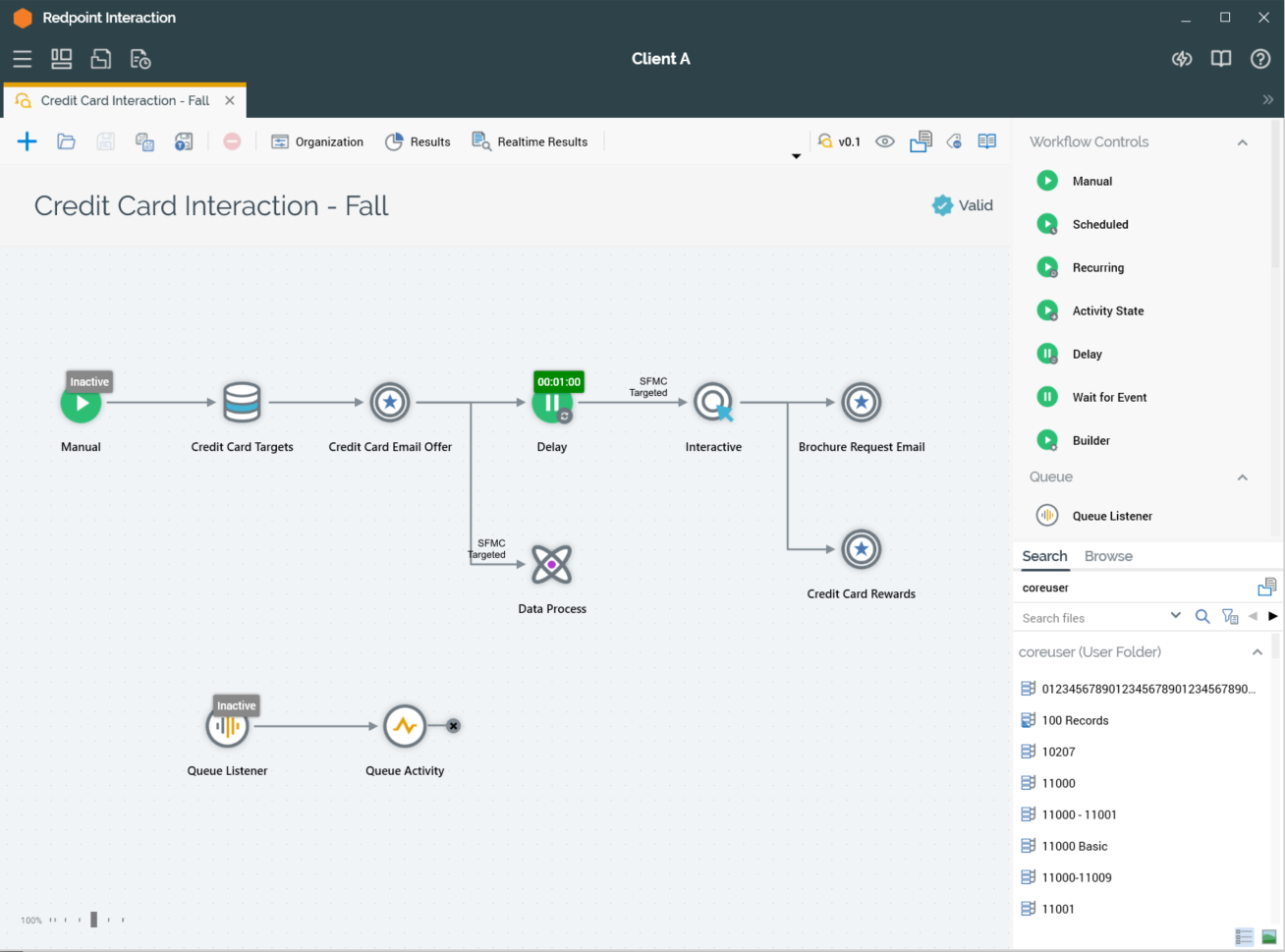The height and width of the screenshot is (952, 1285).
Task: Select the Credit Card Interaction - Fall tab
Action: point(125,100)
